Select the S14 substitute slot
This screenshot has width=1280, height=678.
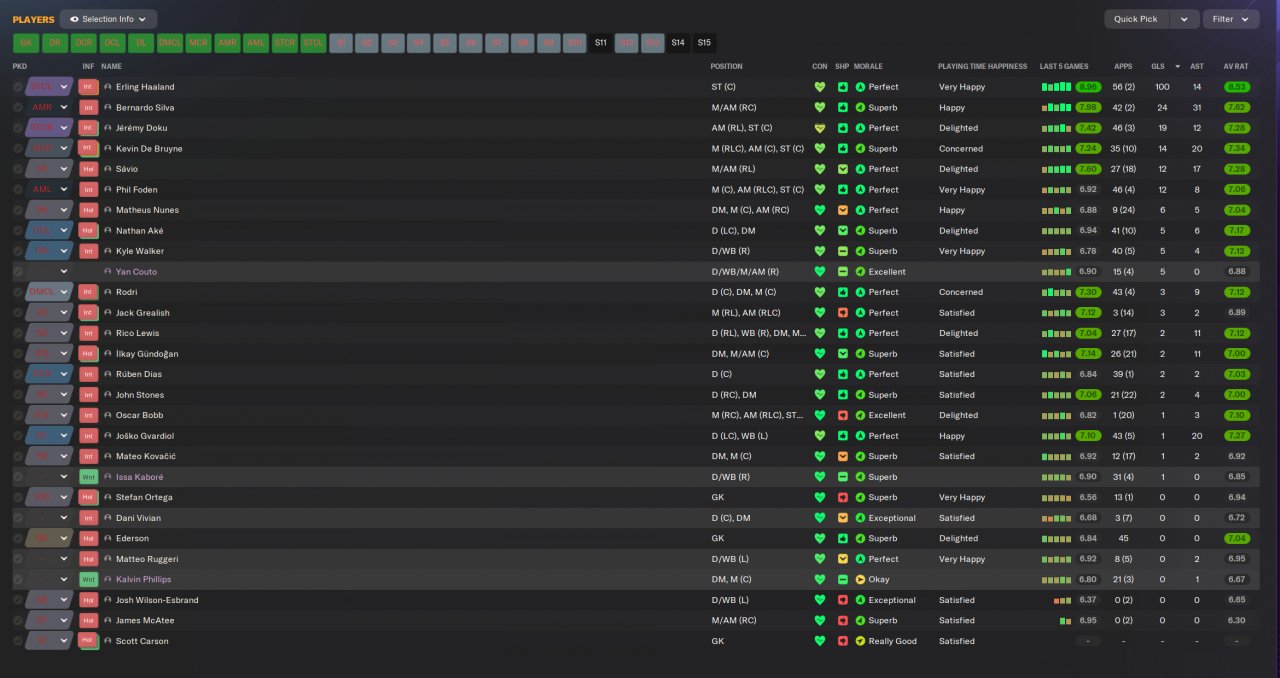[678, 43]
